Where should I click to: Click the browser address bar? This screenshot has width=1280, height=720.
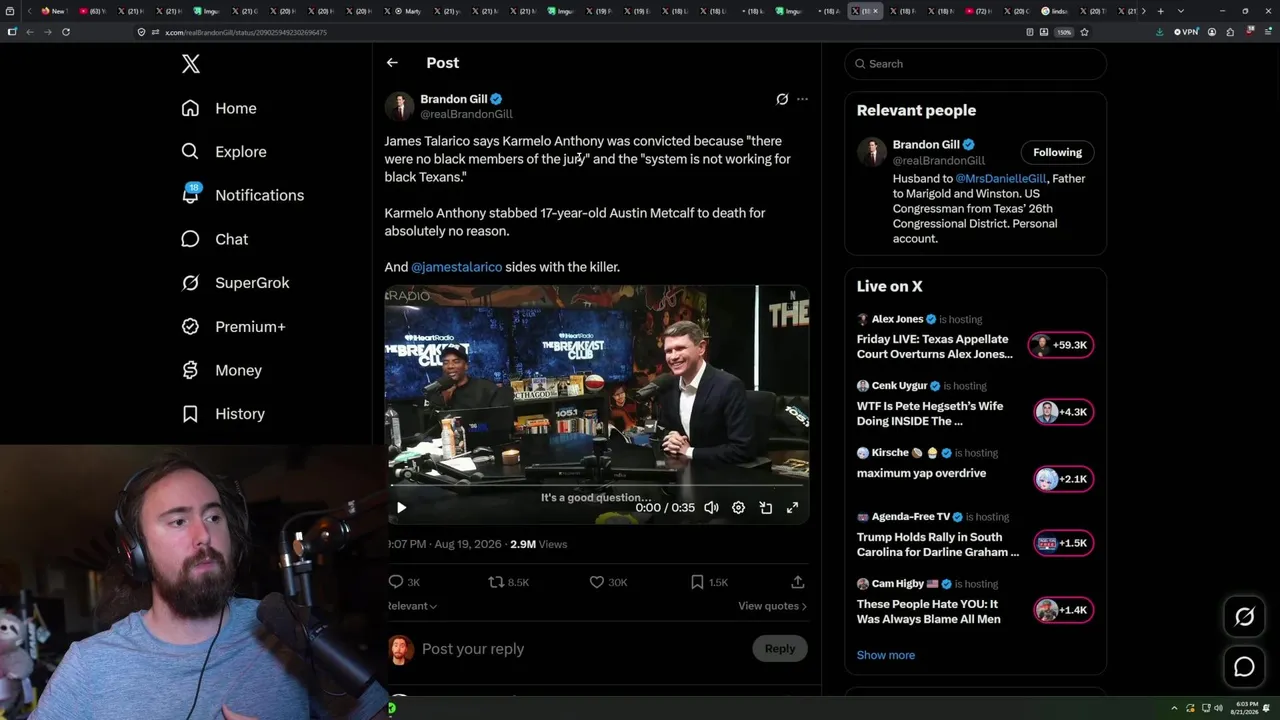(x=580, y=32)
